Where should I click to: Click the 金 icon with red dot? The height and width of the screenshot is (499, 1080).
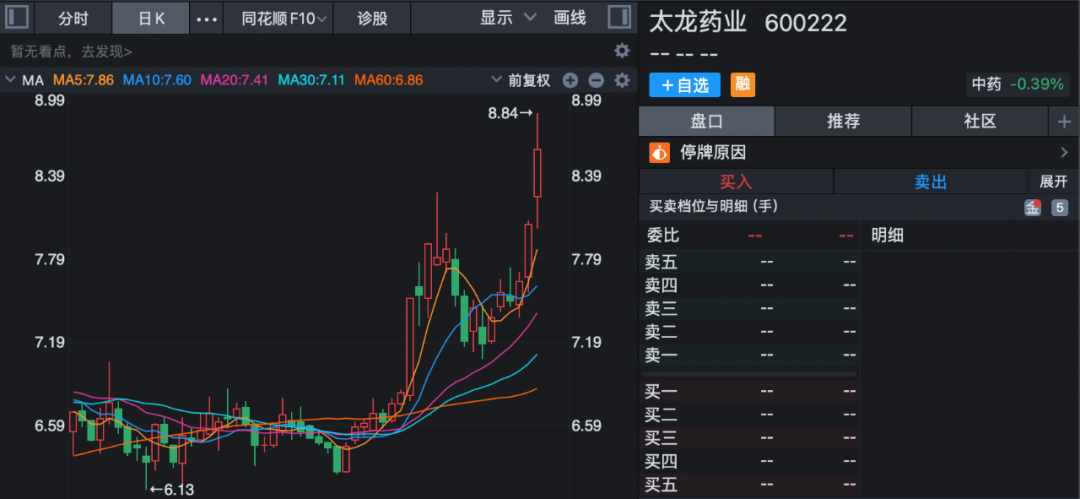[x=1032, y=208]
